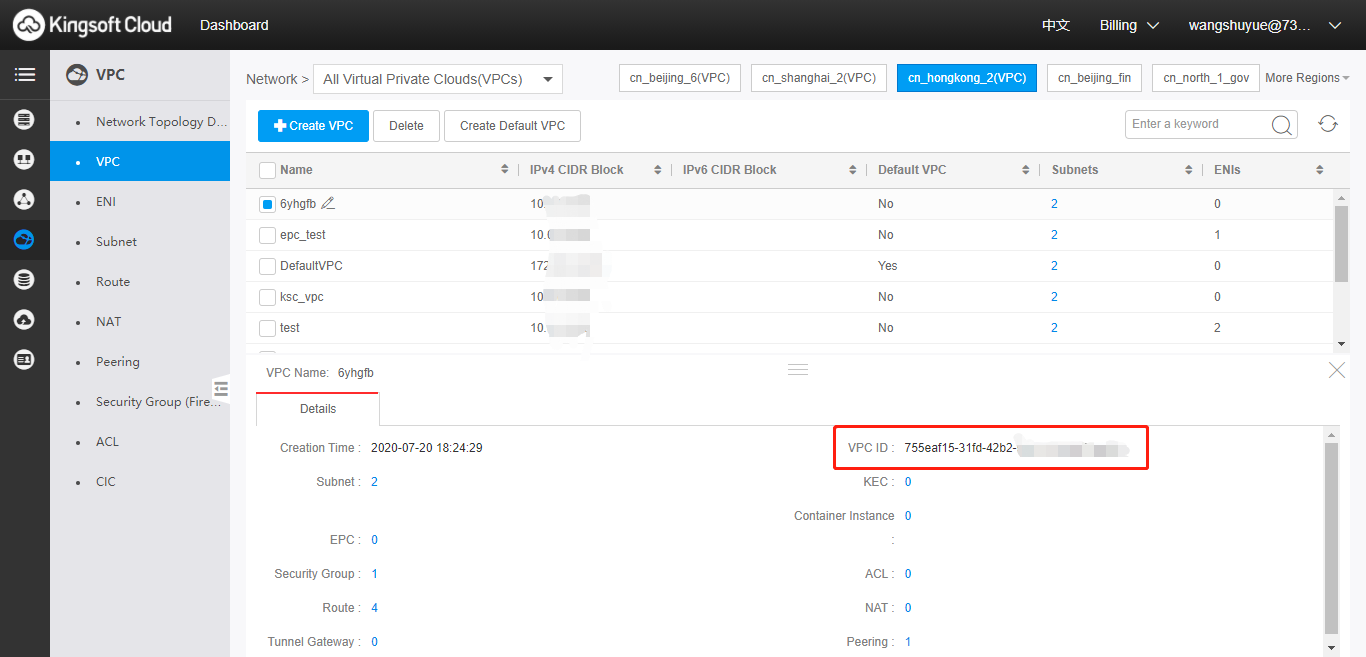
Task: Open ENI in sidebar menu
Action: point(140,201)
